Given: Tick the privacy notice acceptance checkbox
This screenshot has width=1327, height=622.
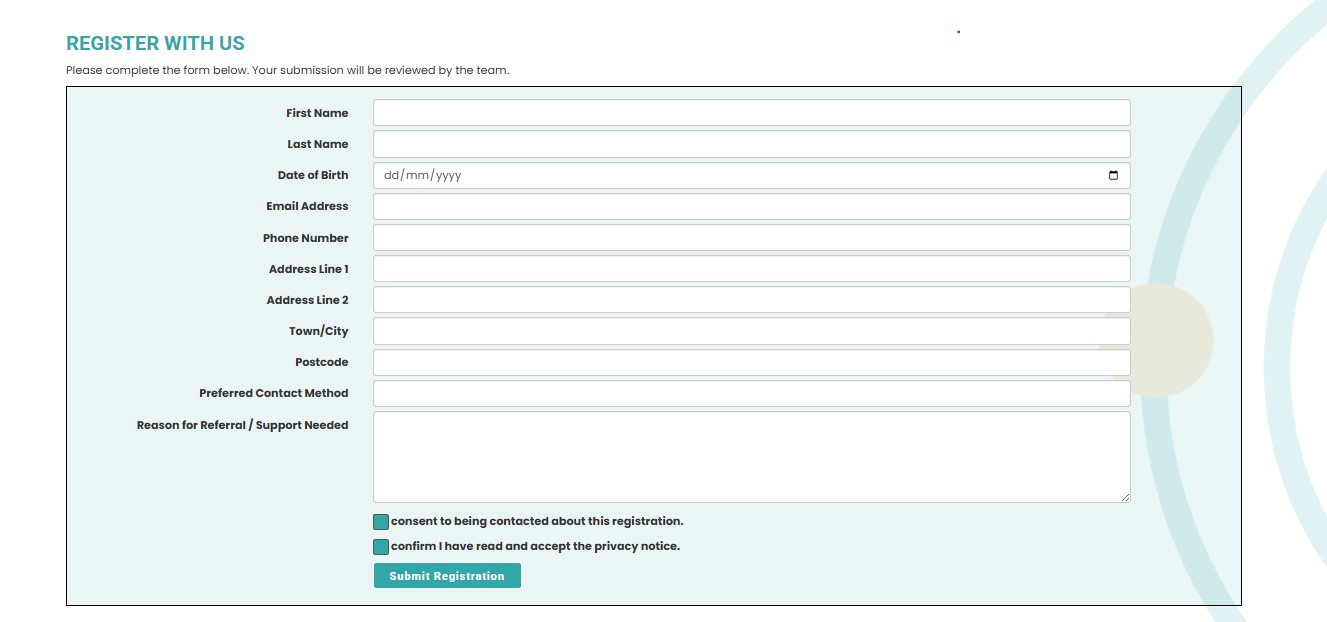Looking at the screenshot, I should click(x=381, y=547).
